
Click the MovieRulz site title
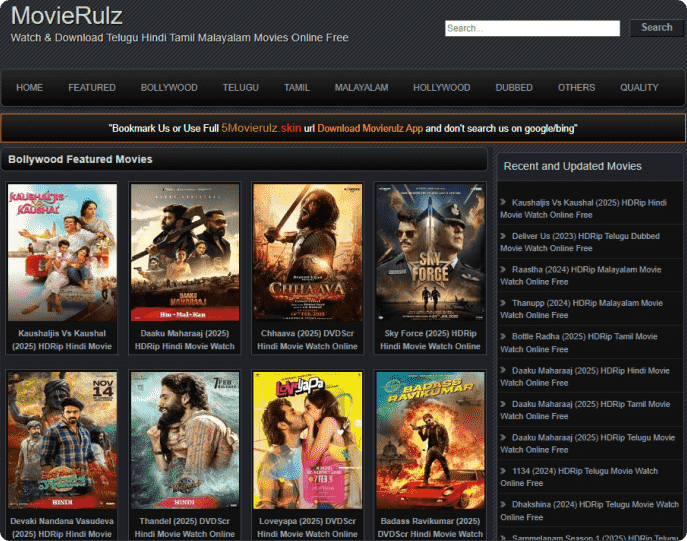pos(67,16)
